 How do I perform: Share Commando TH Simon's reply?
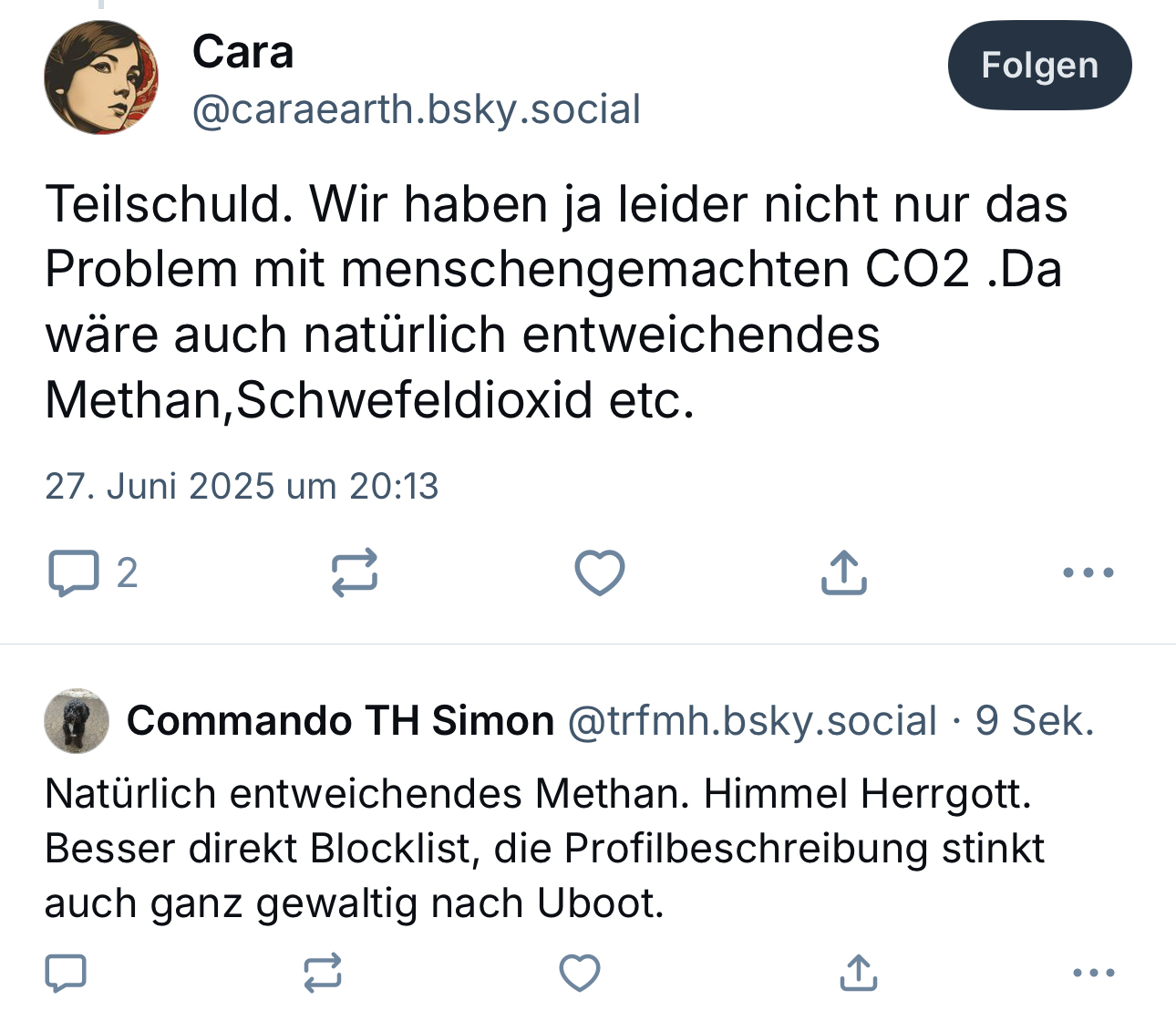pos(858,974)
